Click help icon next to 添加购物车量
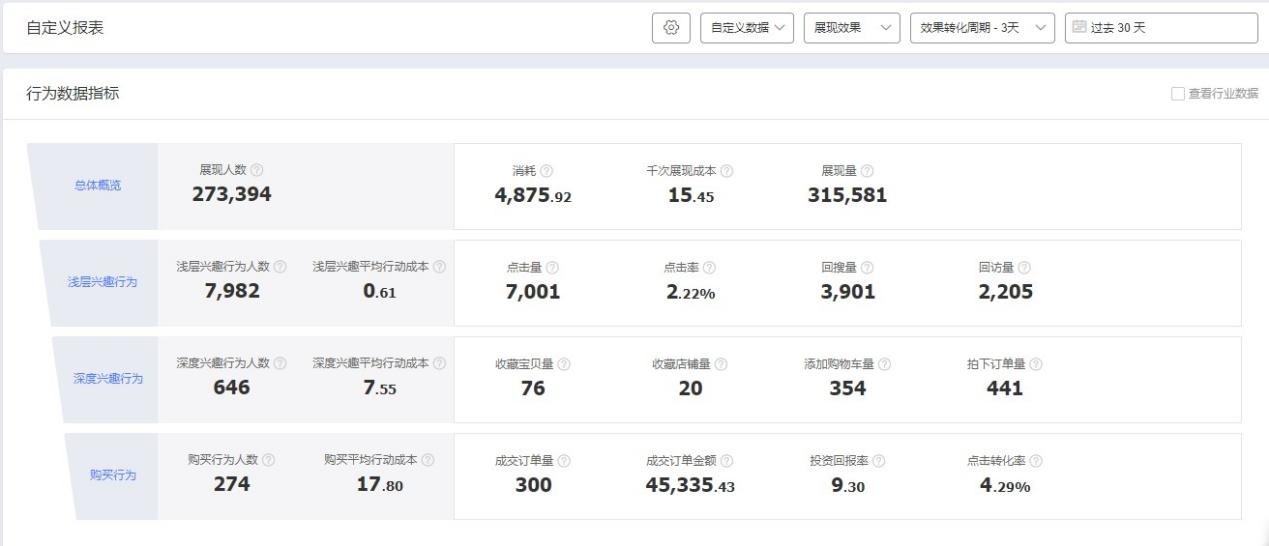Image resolution: width=1269 pixels, height=546 pixels. (x=885, y=365)
